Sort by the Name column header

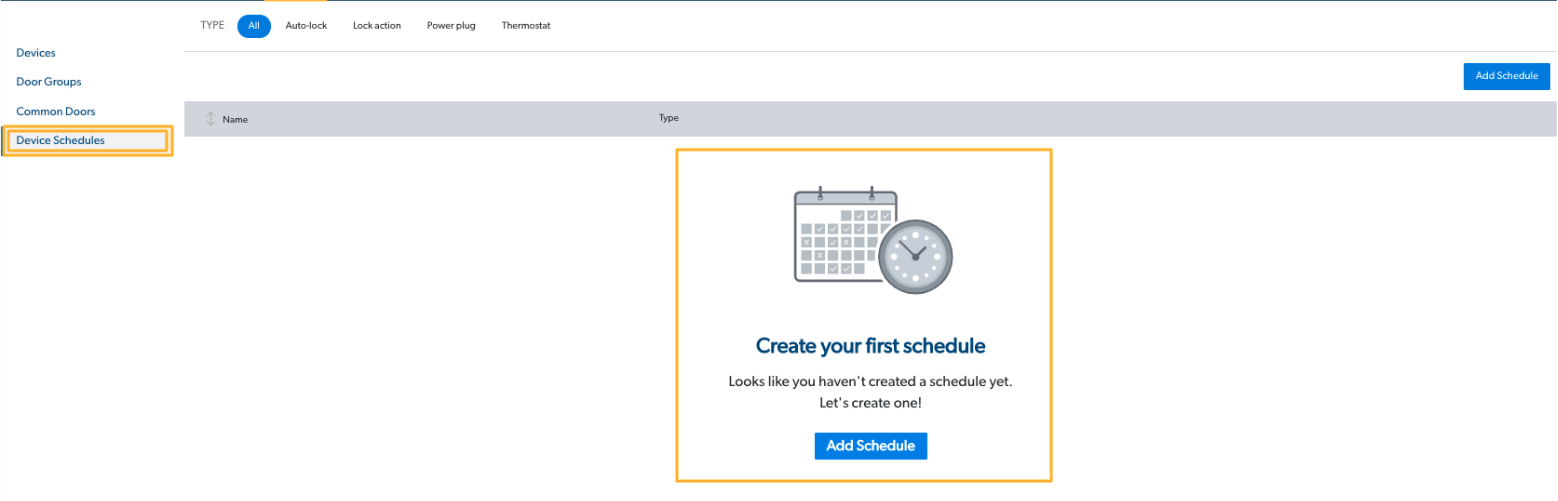click(235, 119)
